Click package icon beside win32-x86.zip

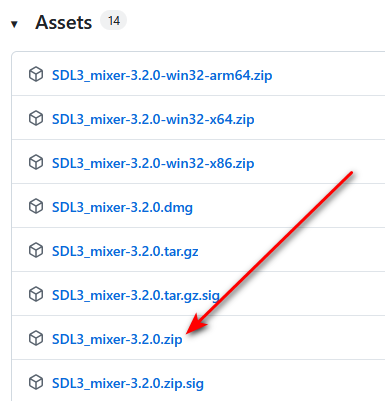tap(36, 162)
